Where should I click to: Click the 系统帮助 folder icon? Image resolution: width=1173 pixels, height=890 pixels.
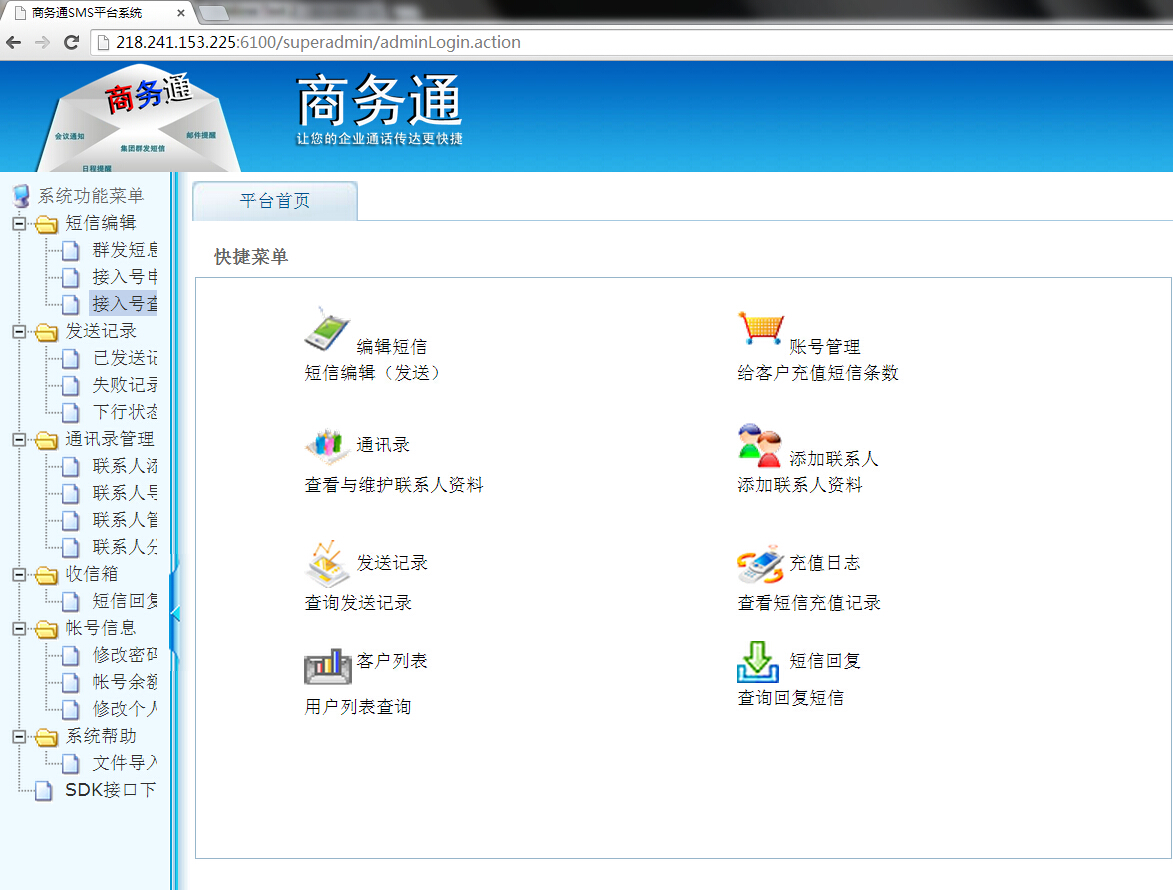pos(46,737)
